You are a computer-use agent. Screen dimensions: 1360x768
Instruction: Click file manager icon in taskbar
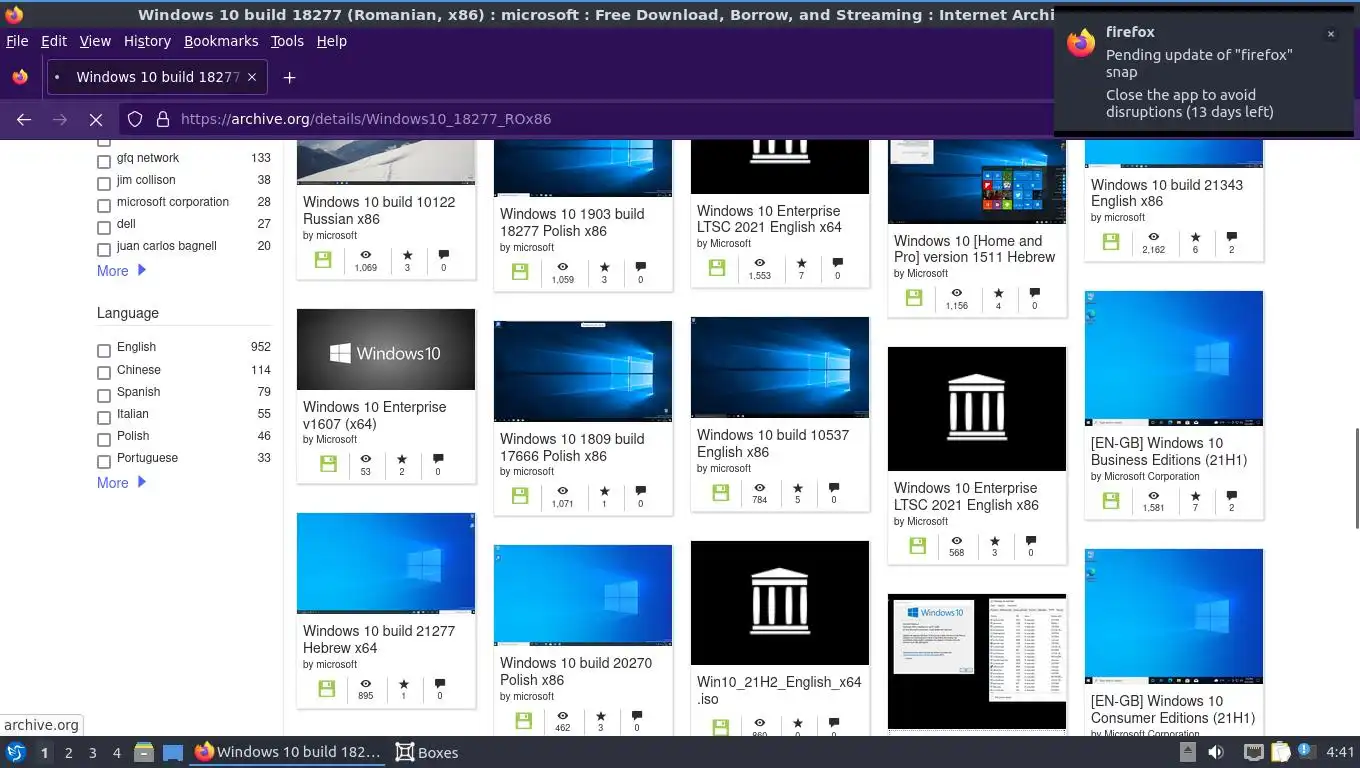(x=144, y=752)
